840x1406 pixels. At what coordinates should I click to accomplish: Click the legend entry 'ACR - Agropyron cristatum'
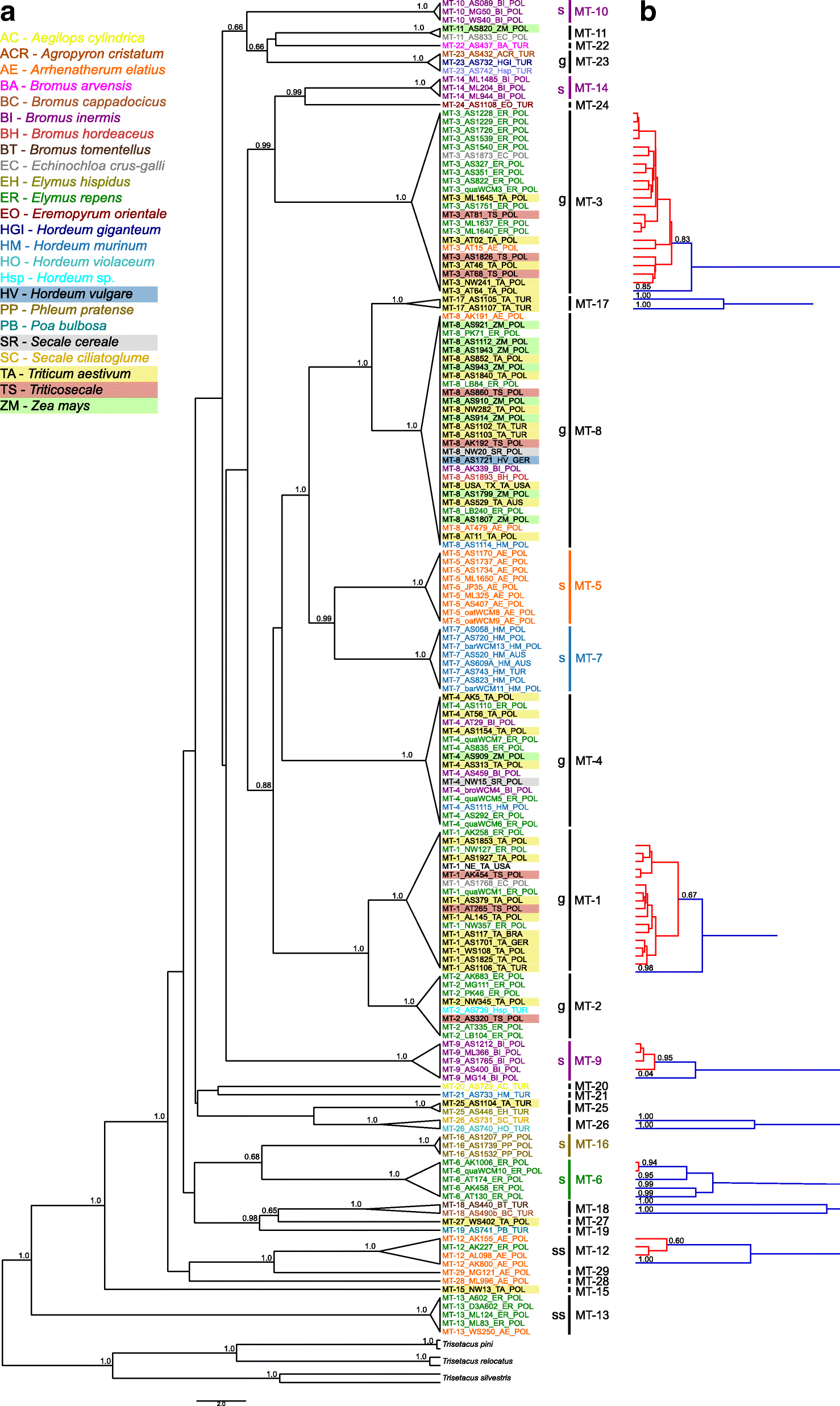pos(82,54)
